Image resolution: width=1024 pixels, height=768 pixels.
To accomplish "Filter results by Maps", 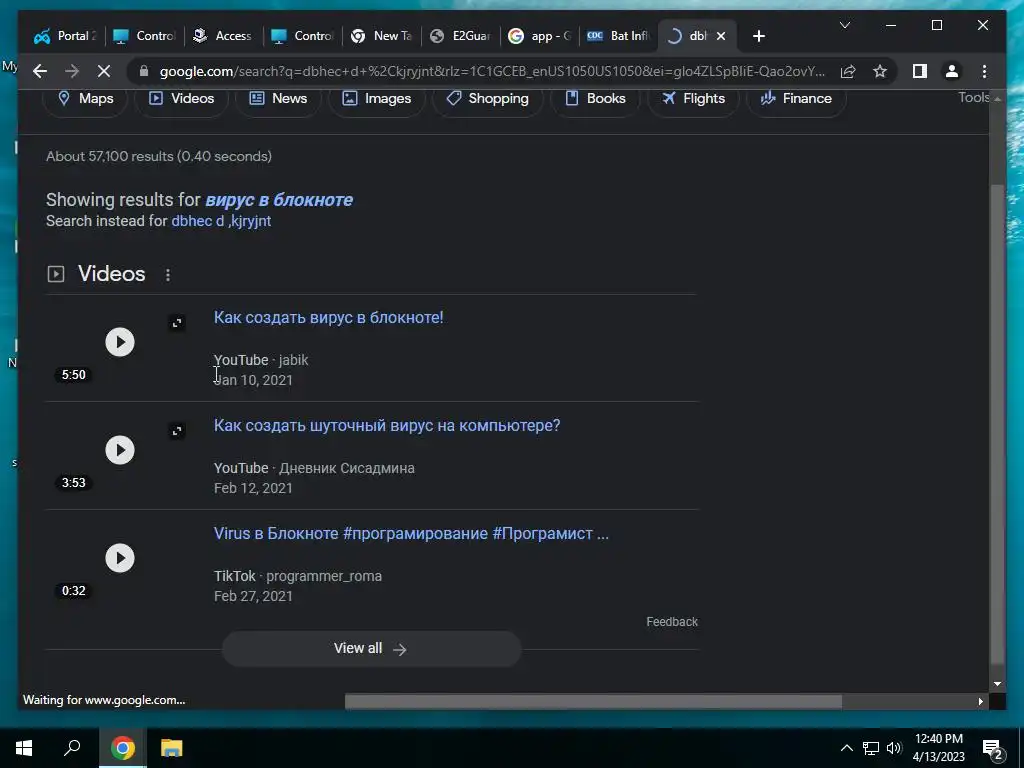I will (x=86, y=99).
